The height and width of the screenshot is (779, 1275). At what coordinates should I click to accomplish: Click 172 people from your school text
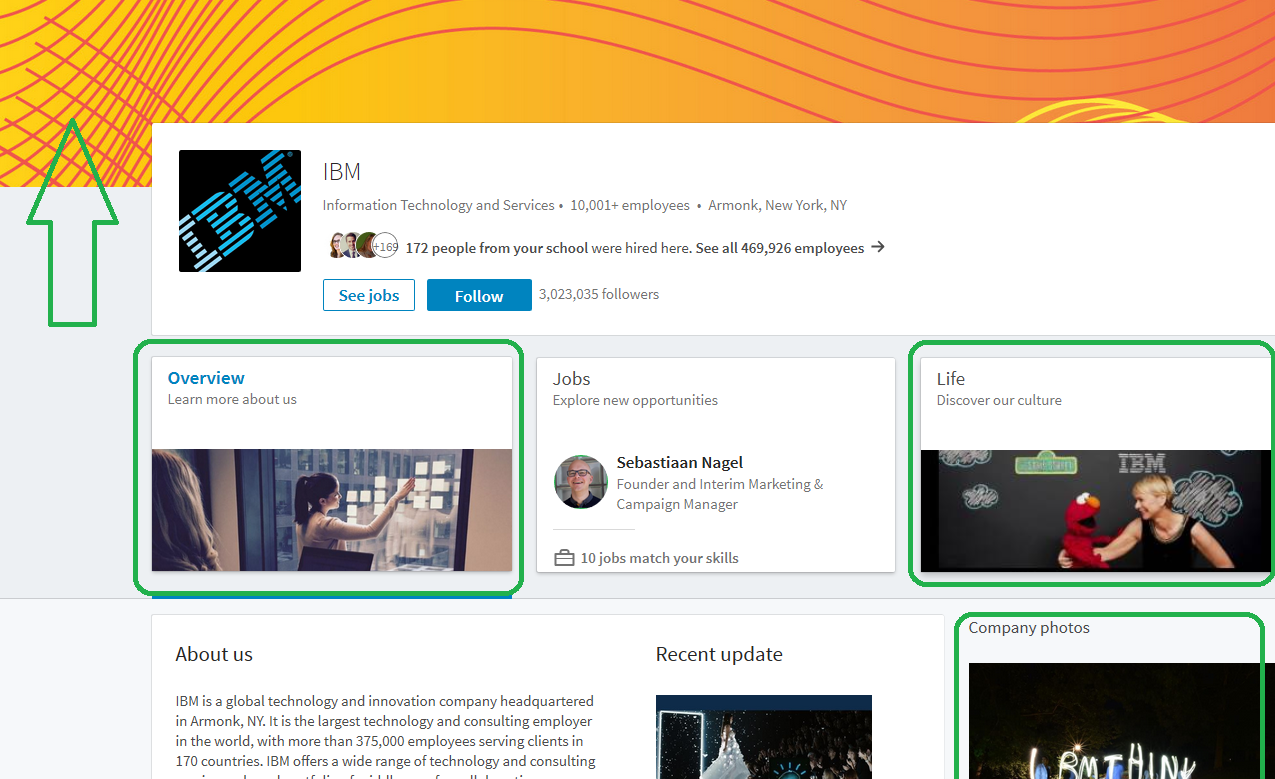pyautogui.click(x=497, y=248)
